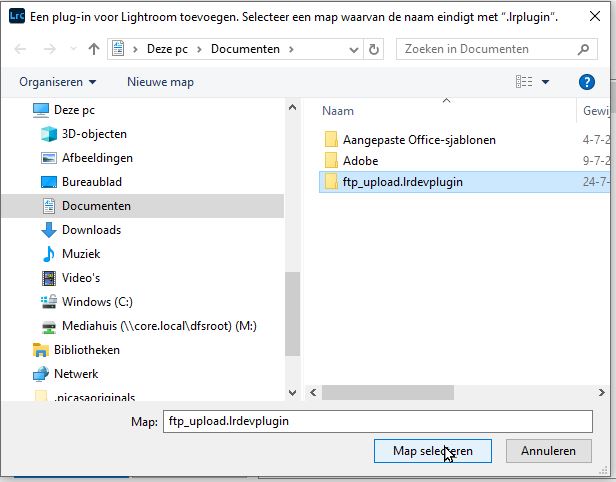Screen dimensions: 616x482
Task: Click the Up one level arrow
Action: click(x=93, y=49)
